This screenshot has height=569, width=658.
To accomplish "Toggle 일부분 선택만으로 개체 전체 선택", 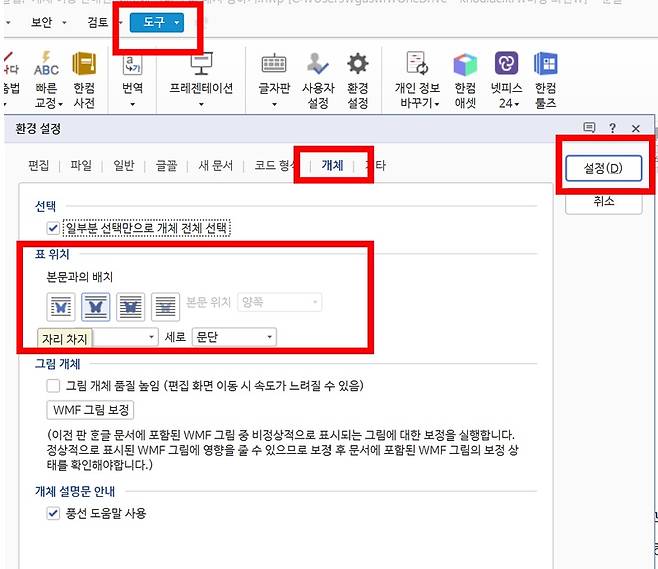I will click(x=53, y=228).
